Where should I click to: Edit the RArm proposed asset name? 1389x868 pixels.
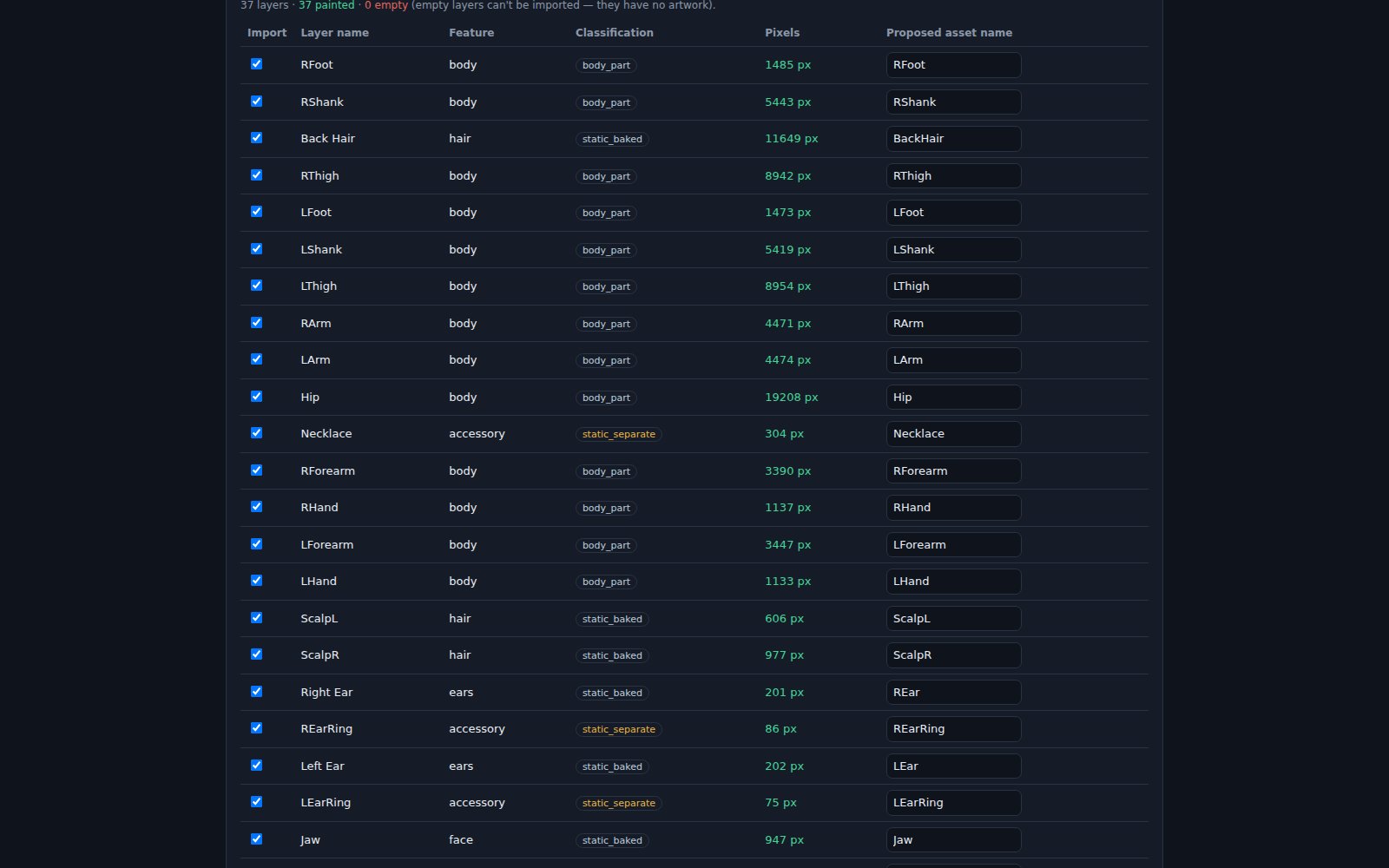point(953,324)
